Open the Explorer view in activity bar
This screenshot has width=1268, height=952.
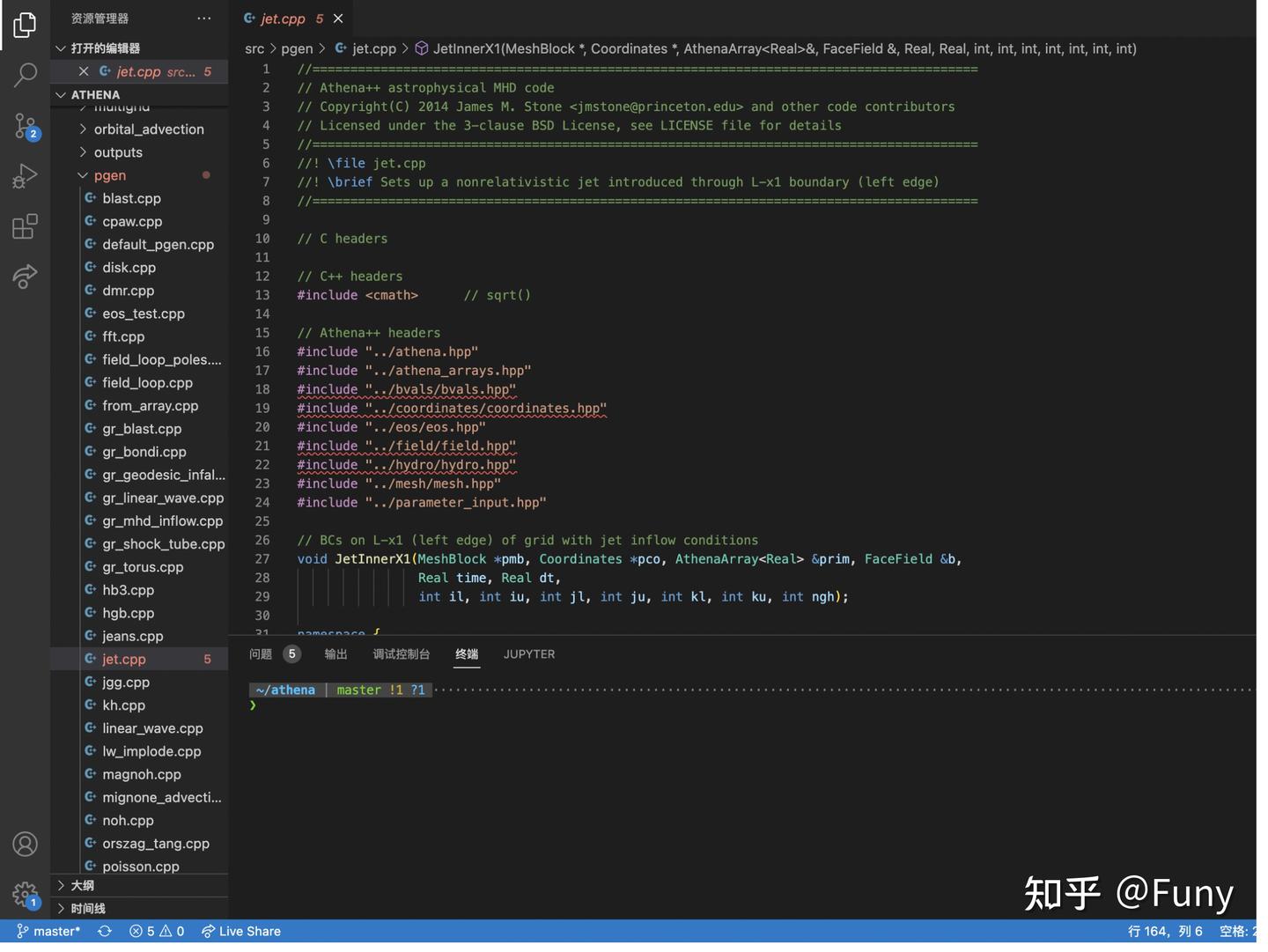coord(25,25)
